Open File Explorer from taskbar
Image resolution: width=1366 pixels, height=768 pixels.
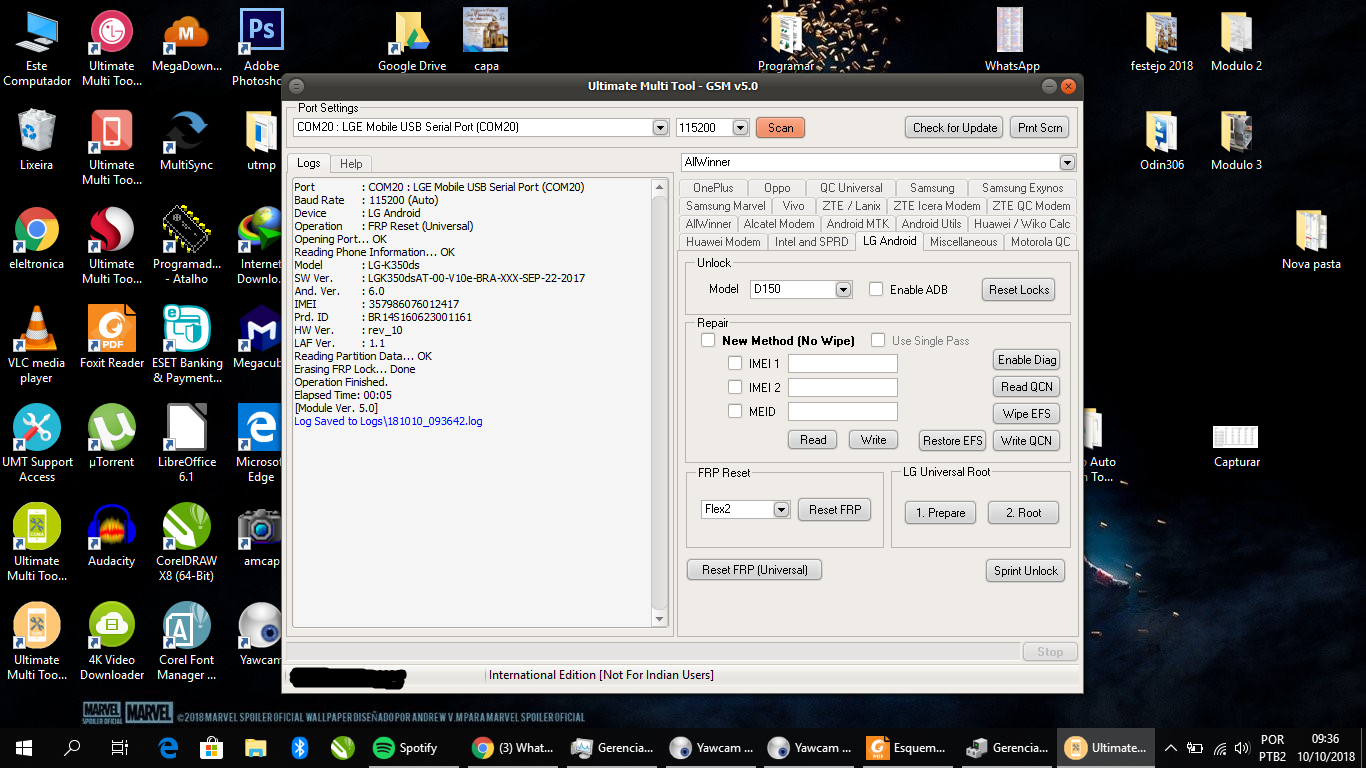point(256,747)
